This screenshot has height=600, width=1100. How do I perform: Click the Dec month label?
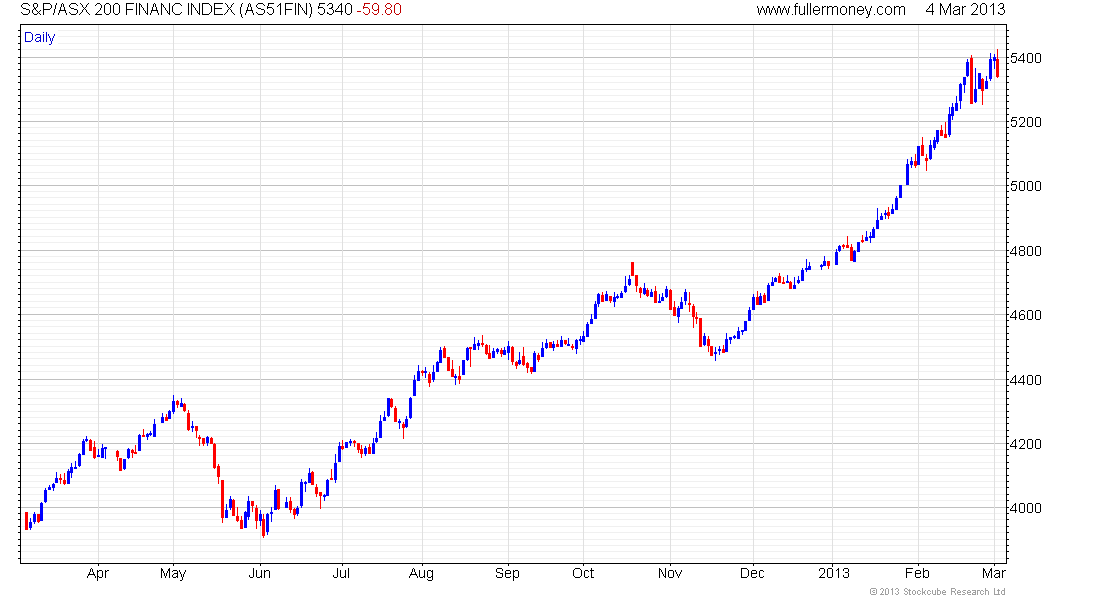pos(752,573)
